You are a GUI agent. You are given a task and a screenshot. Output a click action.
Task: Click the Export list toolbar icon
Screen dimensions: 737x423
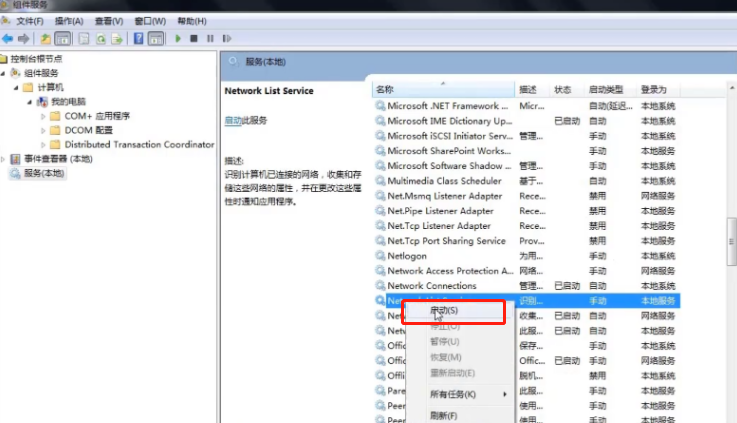click(116, 39)
